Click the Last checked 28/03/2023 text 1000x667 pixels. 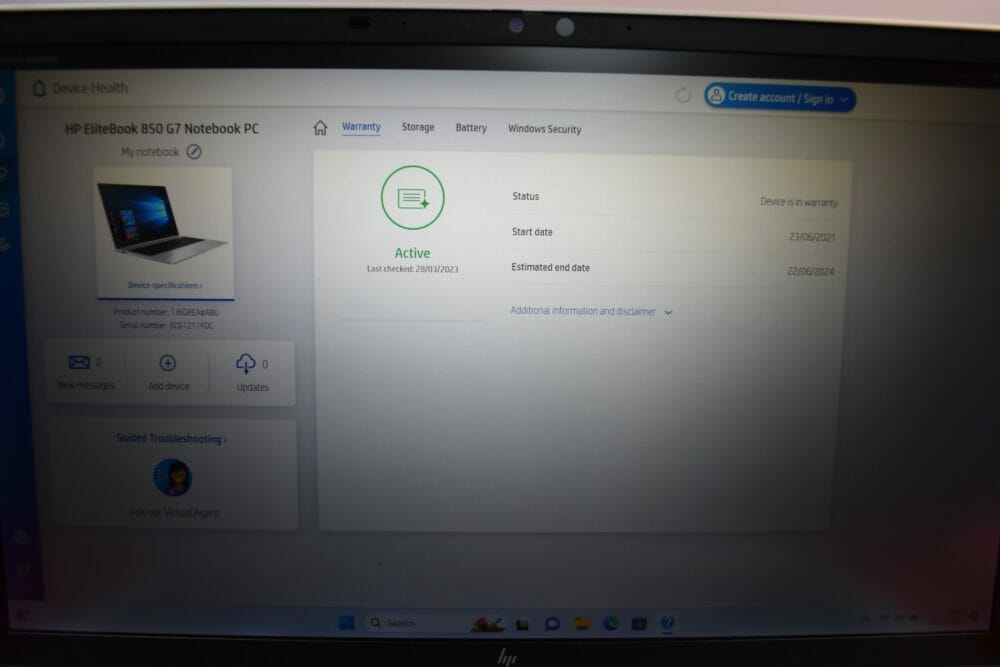pyautogui.click(x=412, y=269)
